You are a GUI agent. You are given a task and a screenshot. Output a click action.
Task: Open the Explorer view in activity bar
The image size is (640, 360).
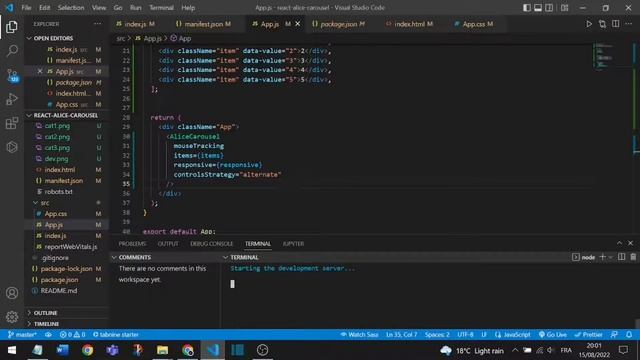pos(12,27)
